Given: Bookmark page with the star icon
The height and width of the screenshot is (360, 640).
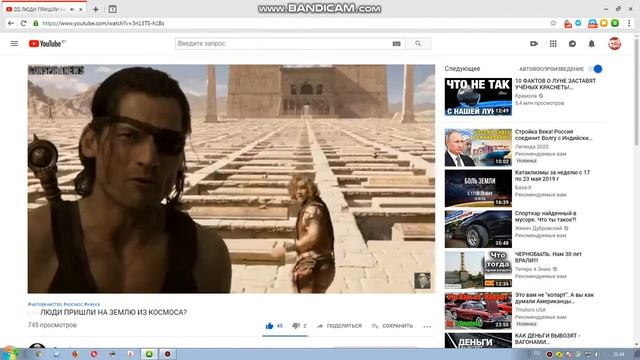Looking at the screenshot, I should (x=553, y=23).
